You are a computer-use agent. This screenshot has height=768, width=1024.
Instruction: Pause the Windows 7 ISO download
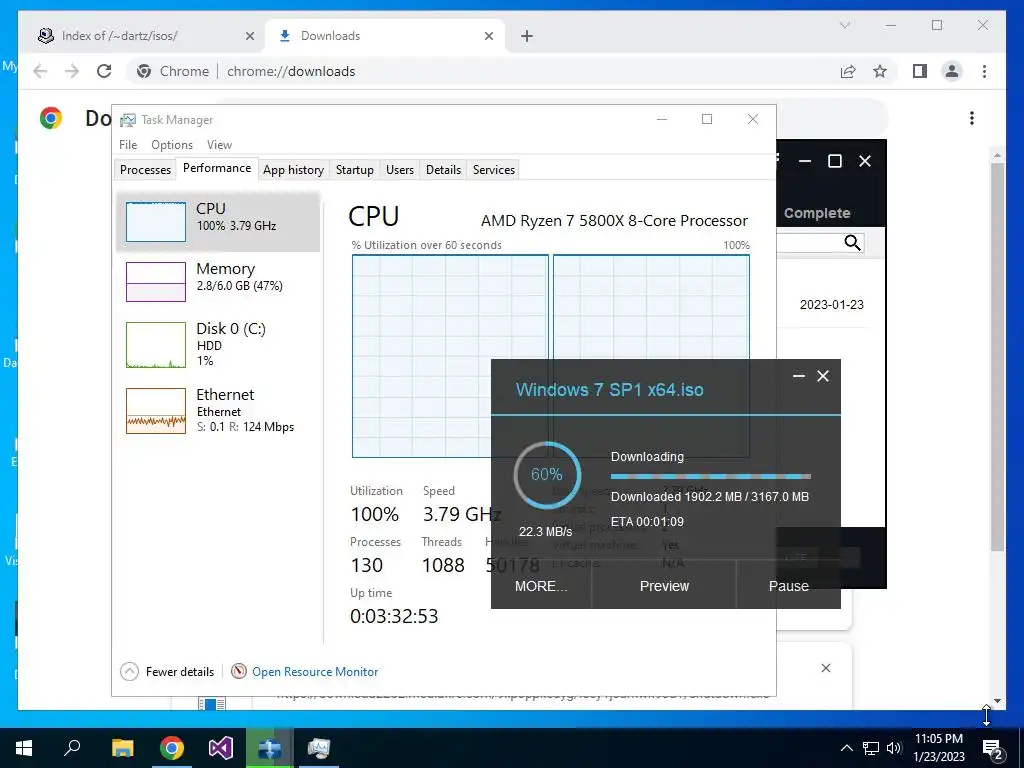[788, 586]
